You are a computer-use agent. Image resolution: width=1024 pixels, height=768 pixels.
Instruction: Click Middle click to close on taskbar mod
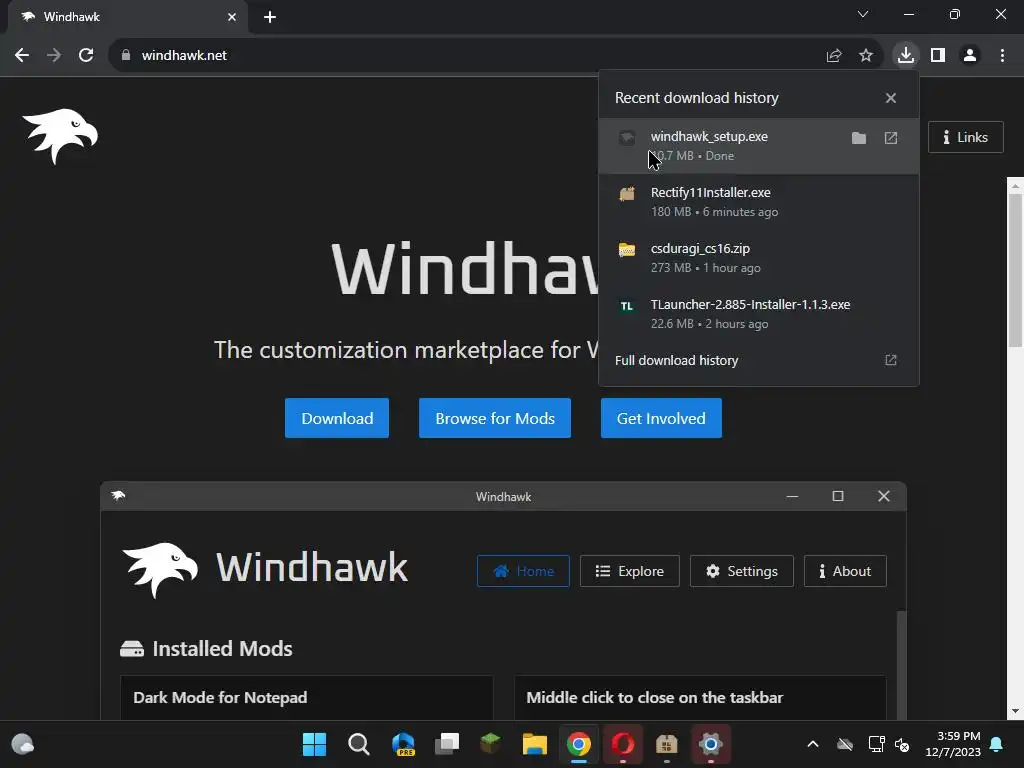[x=700, y=697]
